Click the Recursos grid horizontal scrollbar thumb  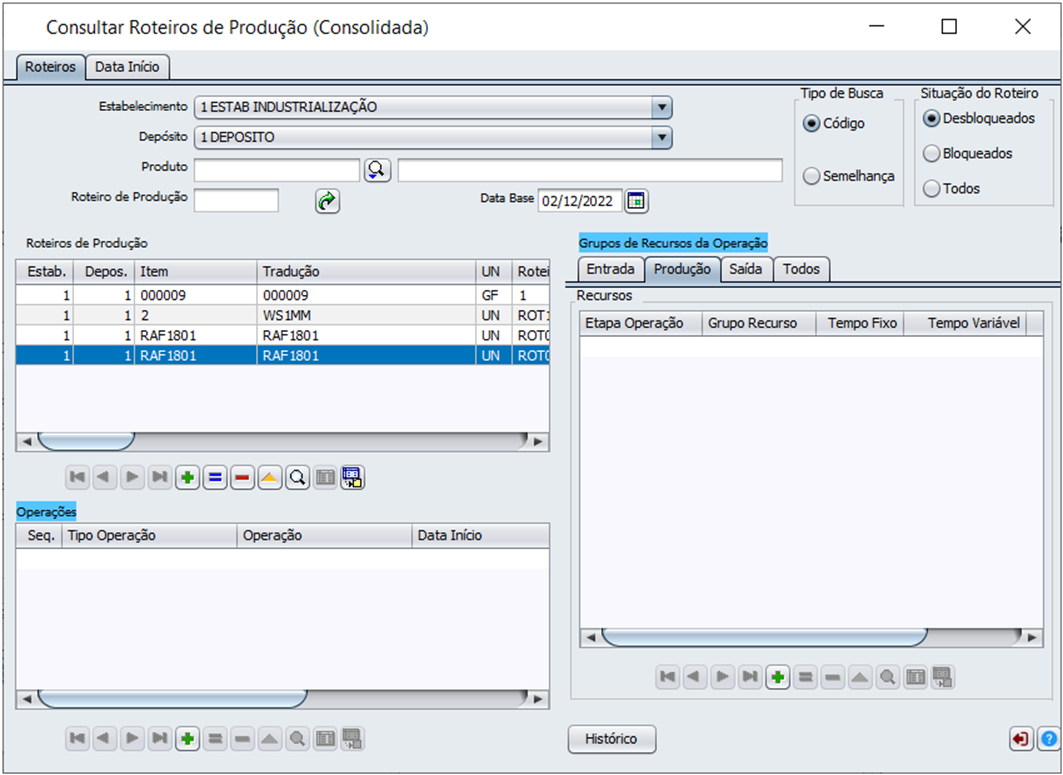pos(764,637)
